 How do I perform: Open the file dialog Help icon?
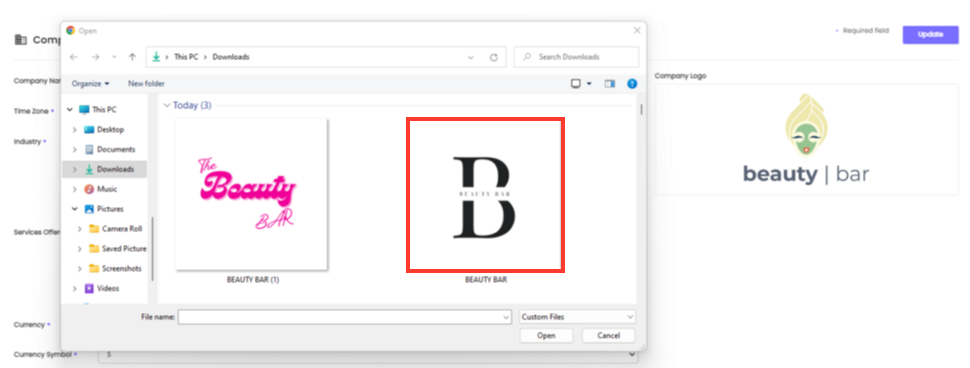point(632,83)
